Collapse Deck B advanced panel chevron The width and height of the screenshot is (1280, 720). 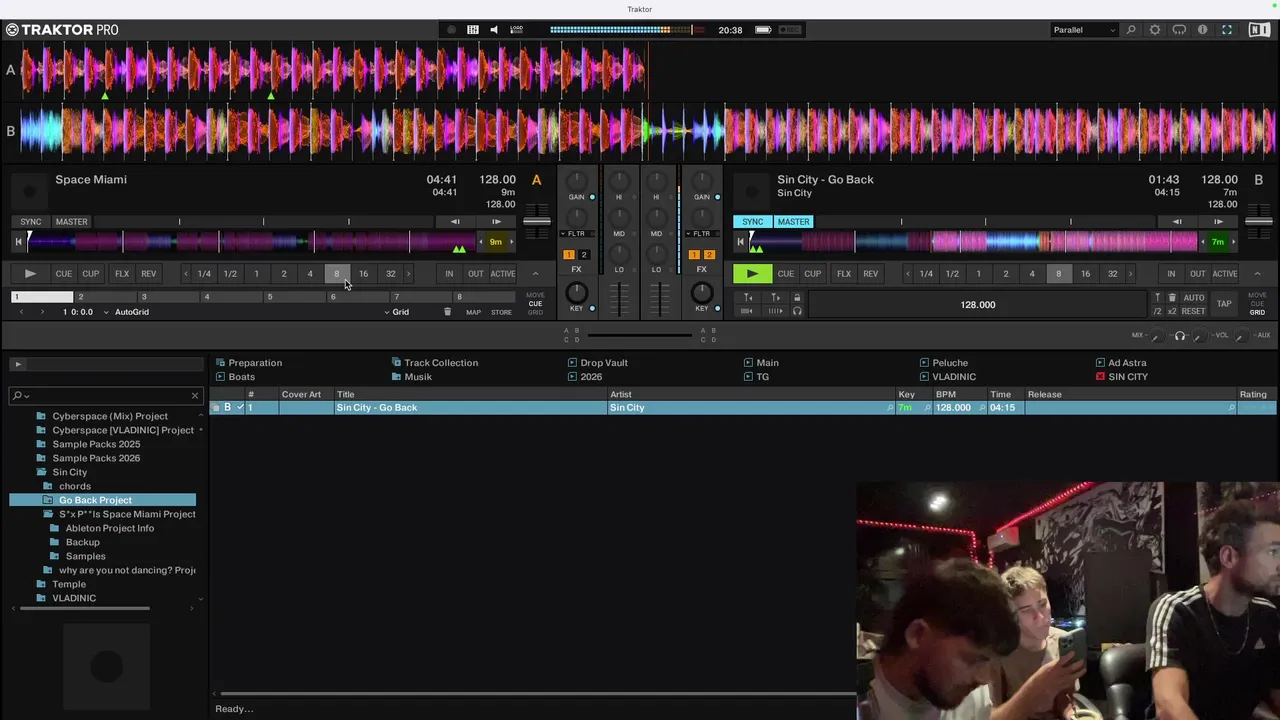coord(1257,274)
